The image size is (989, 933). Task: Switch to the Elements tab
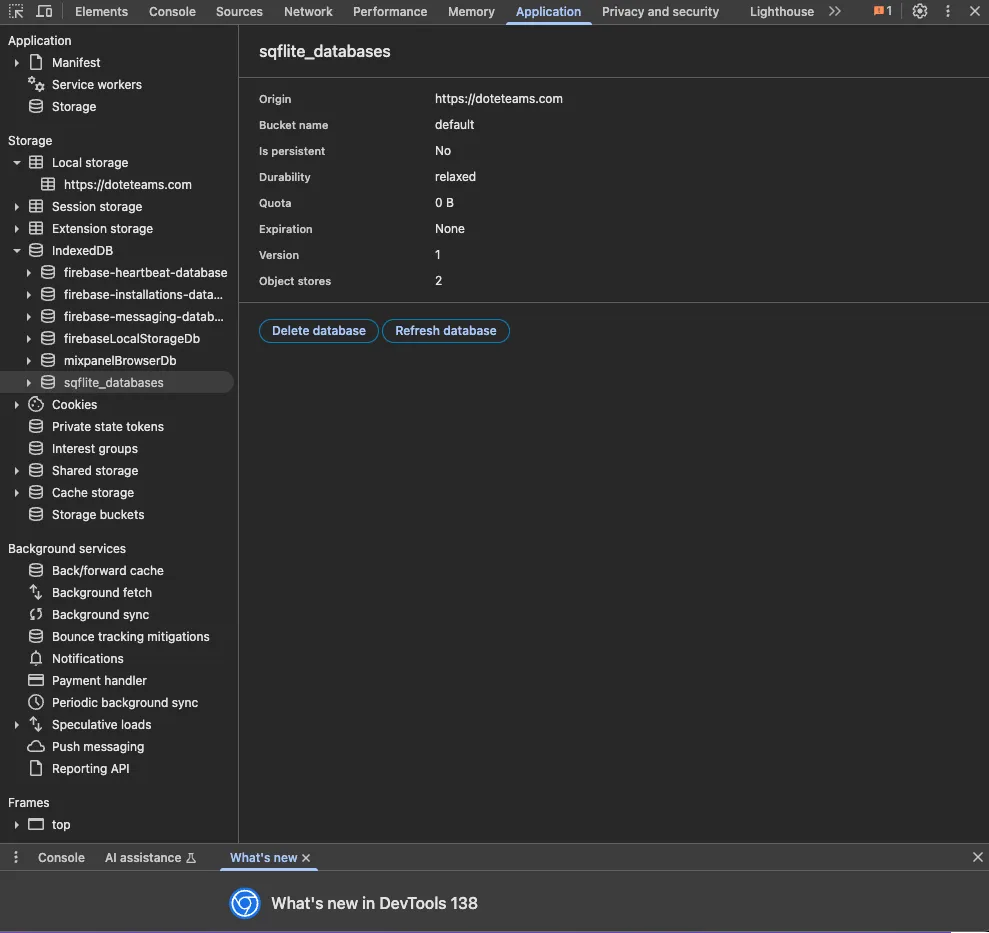[101, 11]
